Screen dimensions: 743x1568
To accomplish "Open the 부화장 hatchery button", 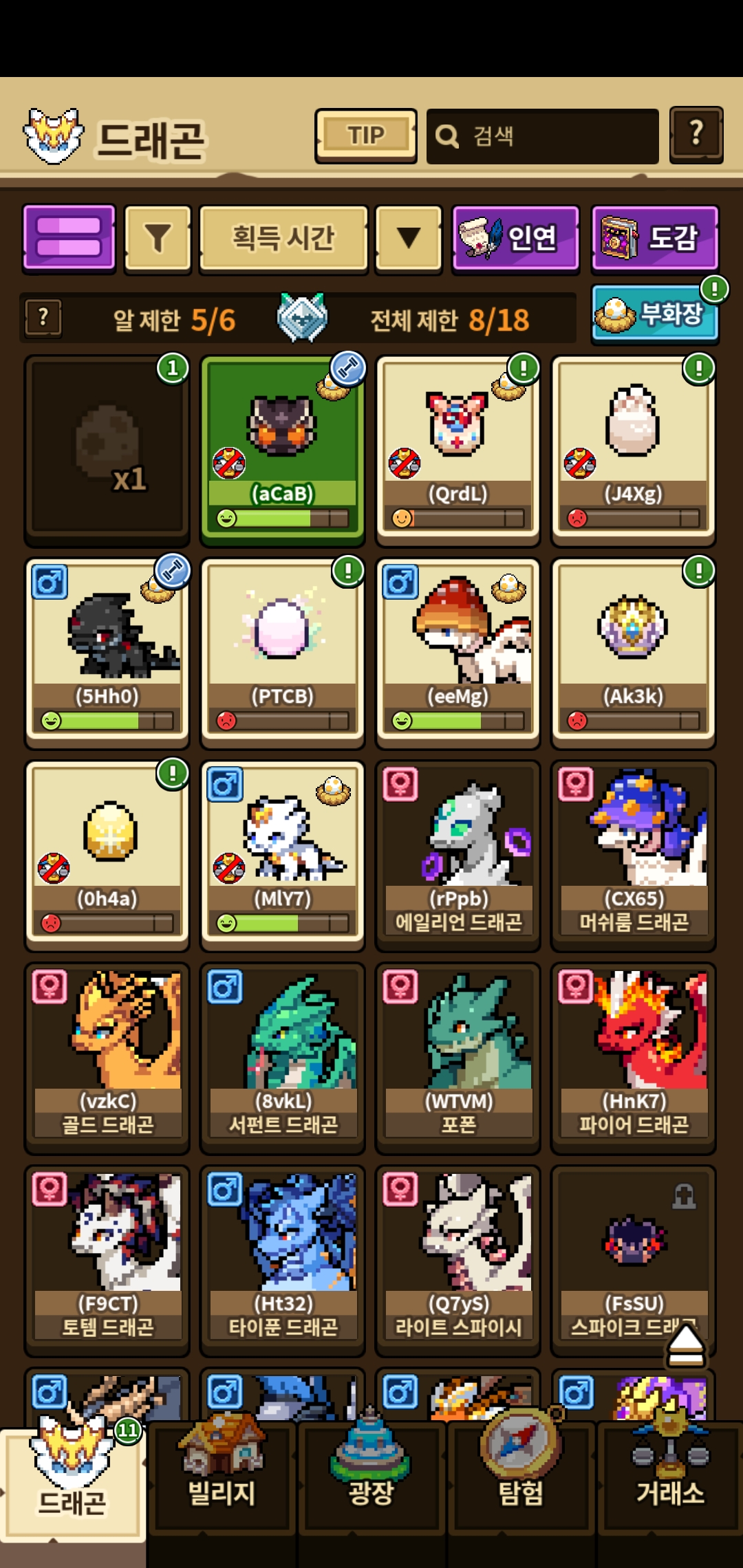I will [655, 314].
